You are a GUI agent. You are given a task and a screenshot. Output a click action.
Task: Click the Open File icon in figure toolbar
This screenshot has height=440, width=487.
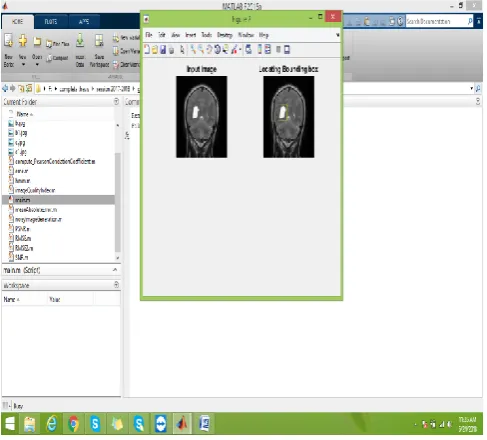pos(155,50)
